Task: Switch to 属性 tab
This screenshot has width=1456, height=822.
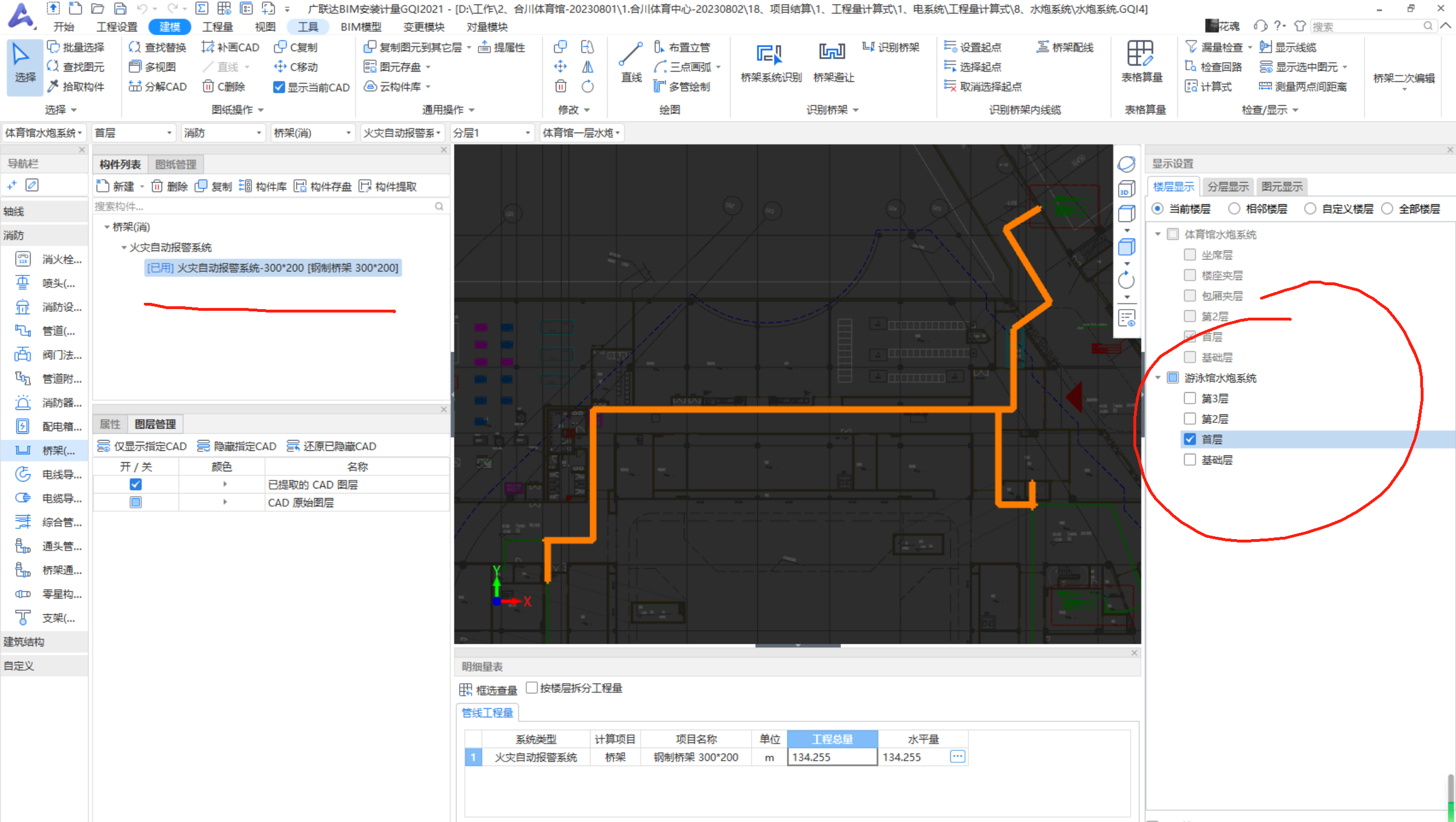Action: (x=110, y=424)
